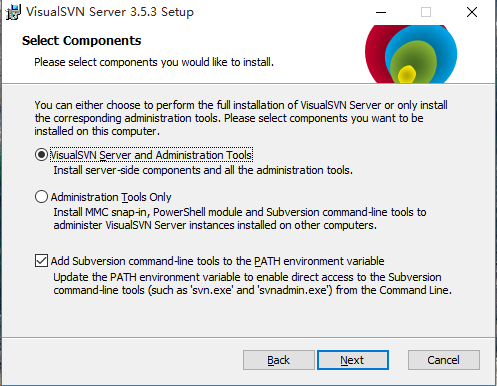Click the 'Please select components' subtitle text
The image size is (497, 386).
154,62
